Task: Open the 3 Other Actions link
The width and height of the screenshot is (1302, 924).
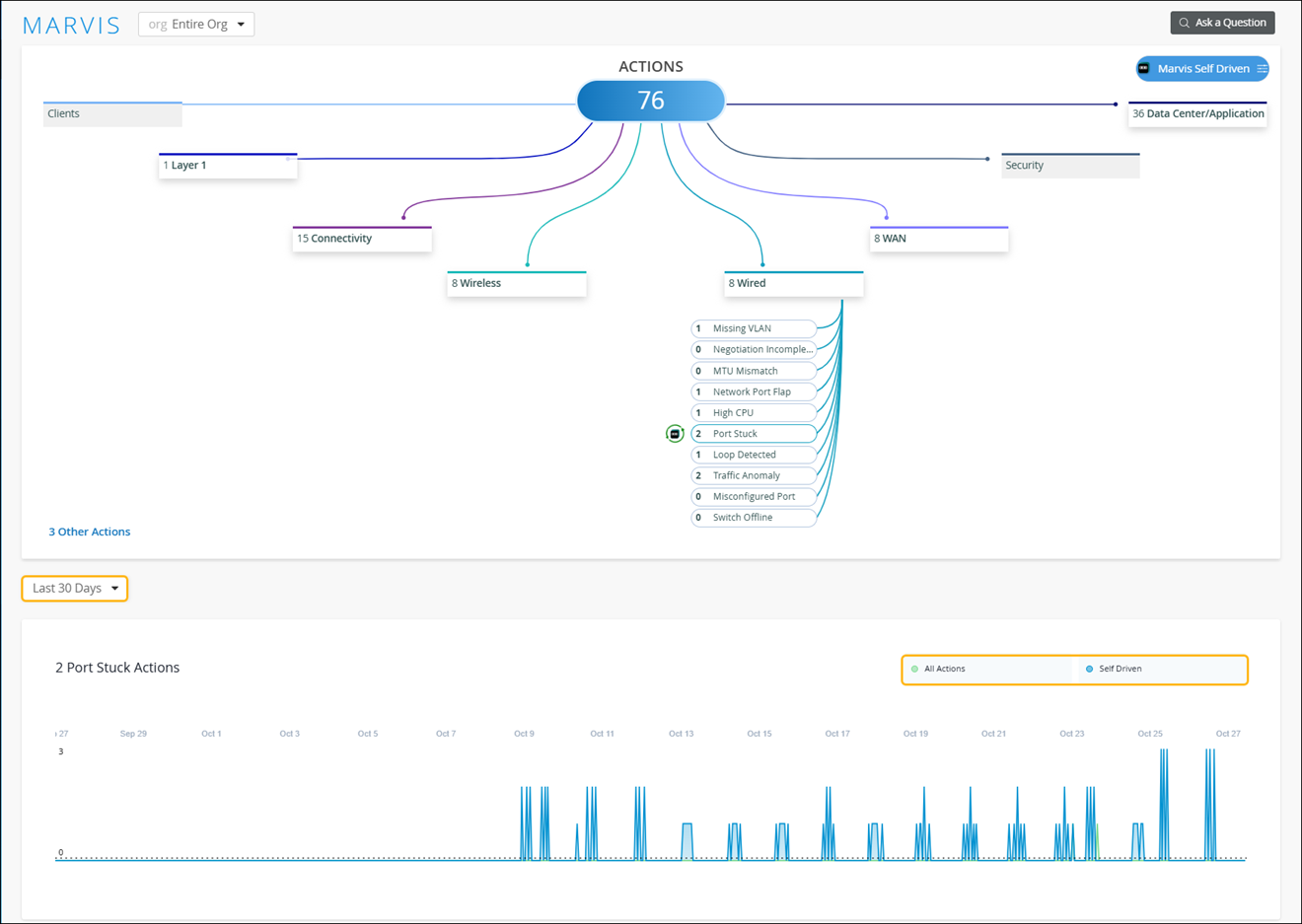Action: (90, 532)
